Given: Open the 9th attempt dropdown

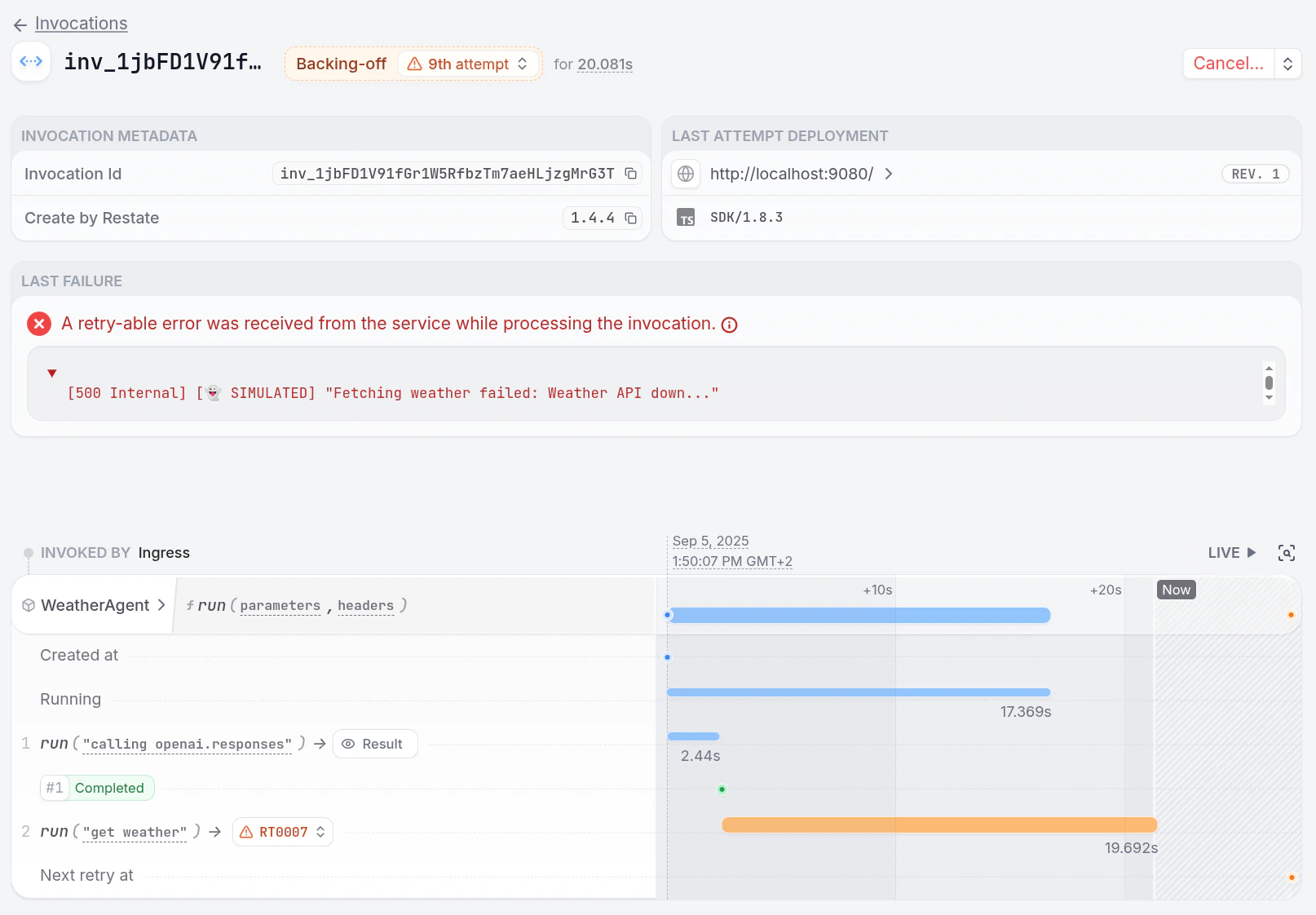Looking at the screenshot, I should point(469,64).
